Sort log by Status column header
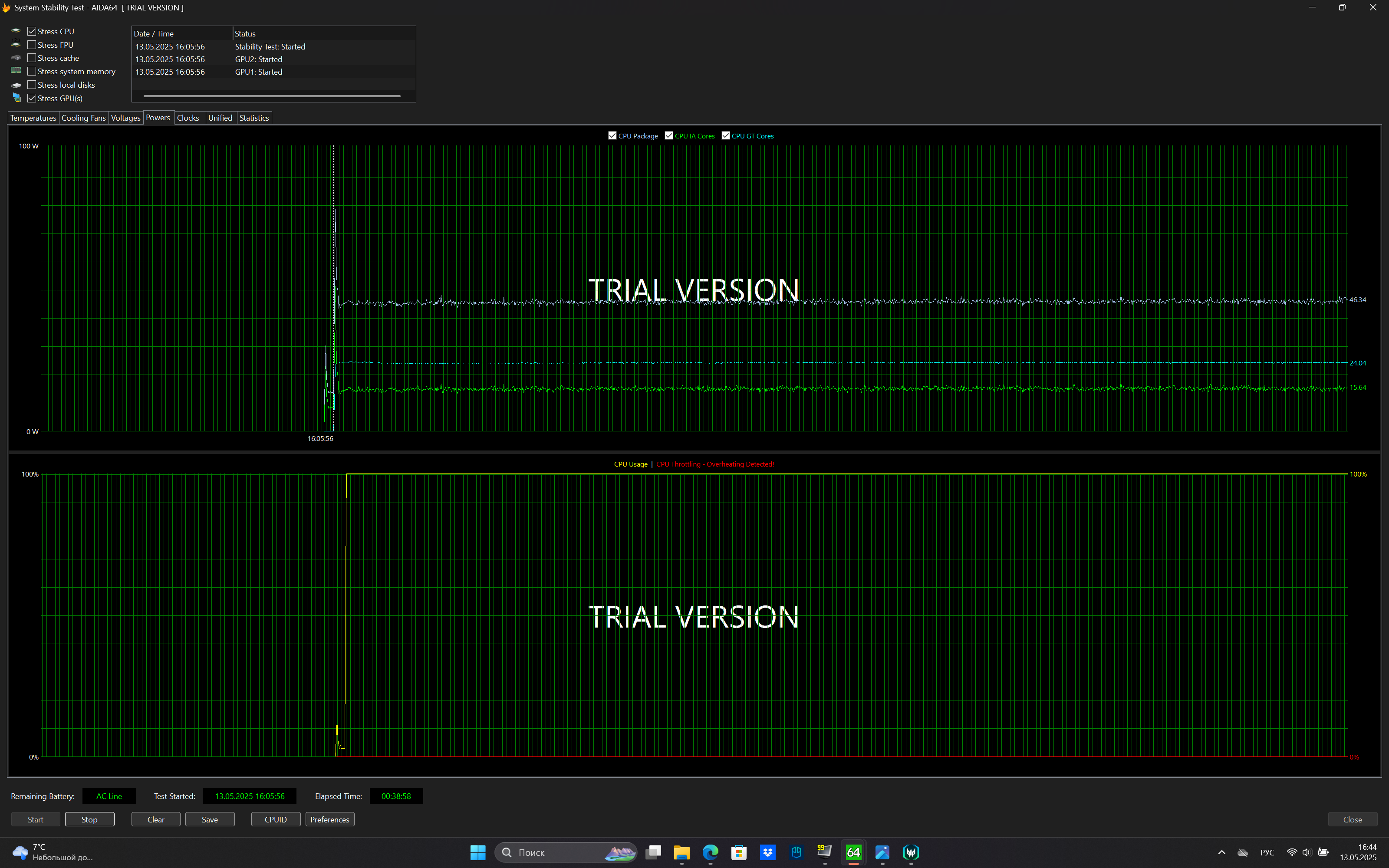 point(324,33)
